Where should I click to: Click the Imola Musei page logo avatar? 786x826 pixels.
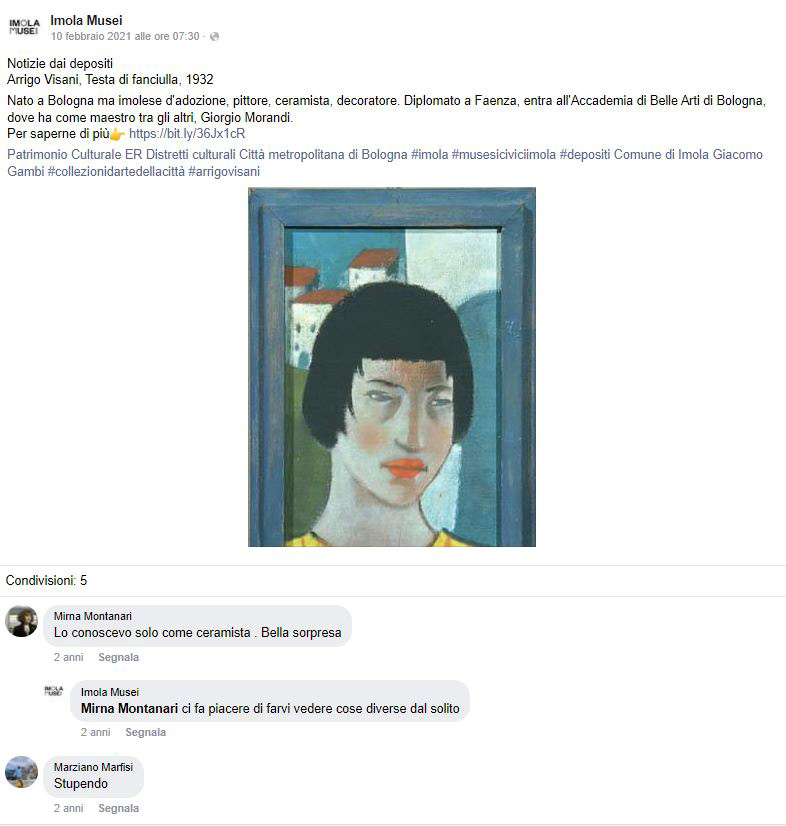pyautogui.click(x=24, y=27)
